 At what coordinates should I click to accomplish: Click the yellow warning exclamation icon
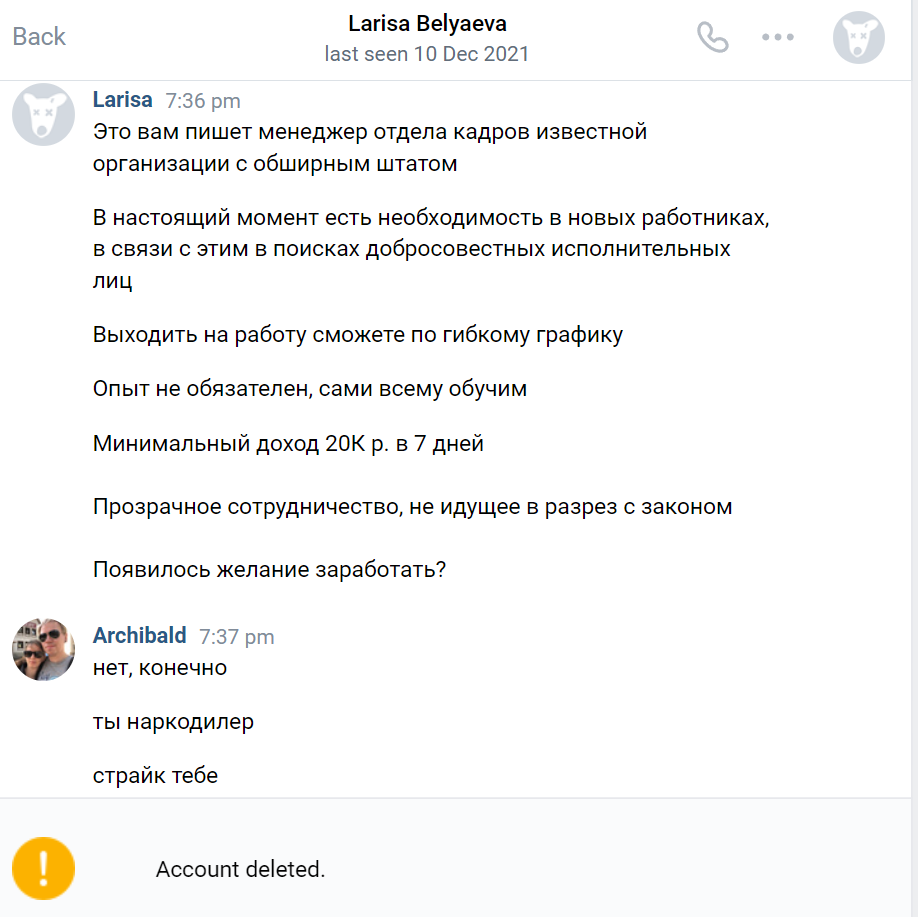click(x=42, y=868)
